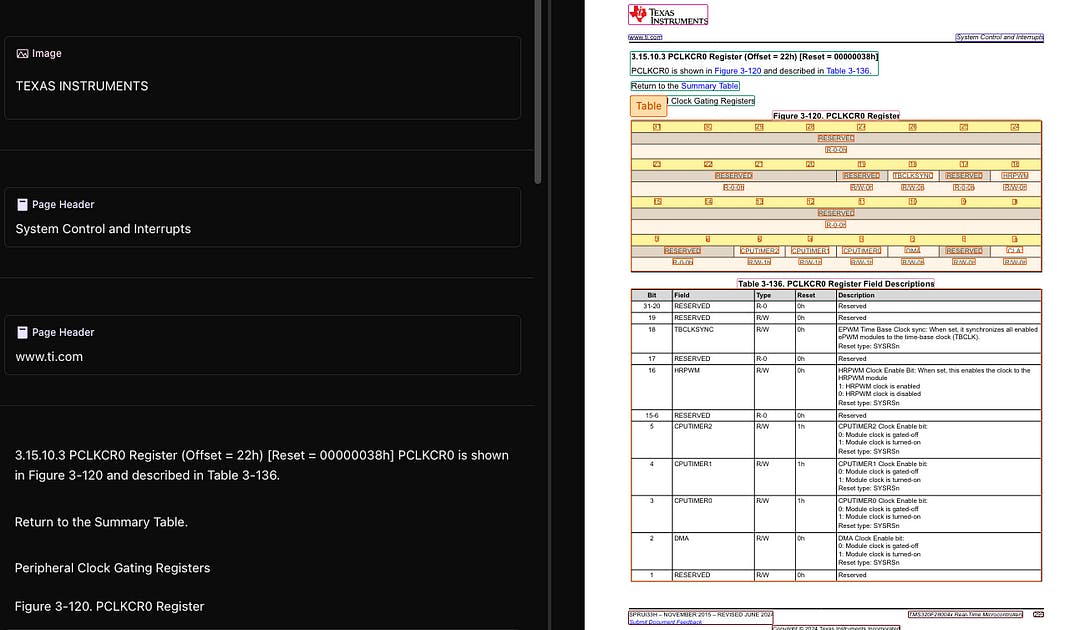
Task: Click the Image block icon
Action: coord(22,54)
